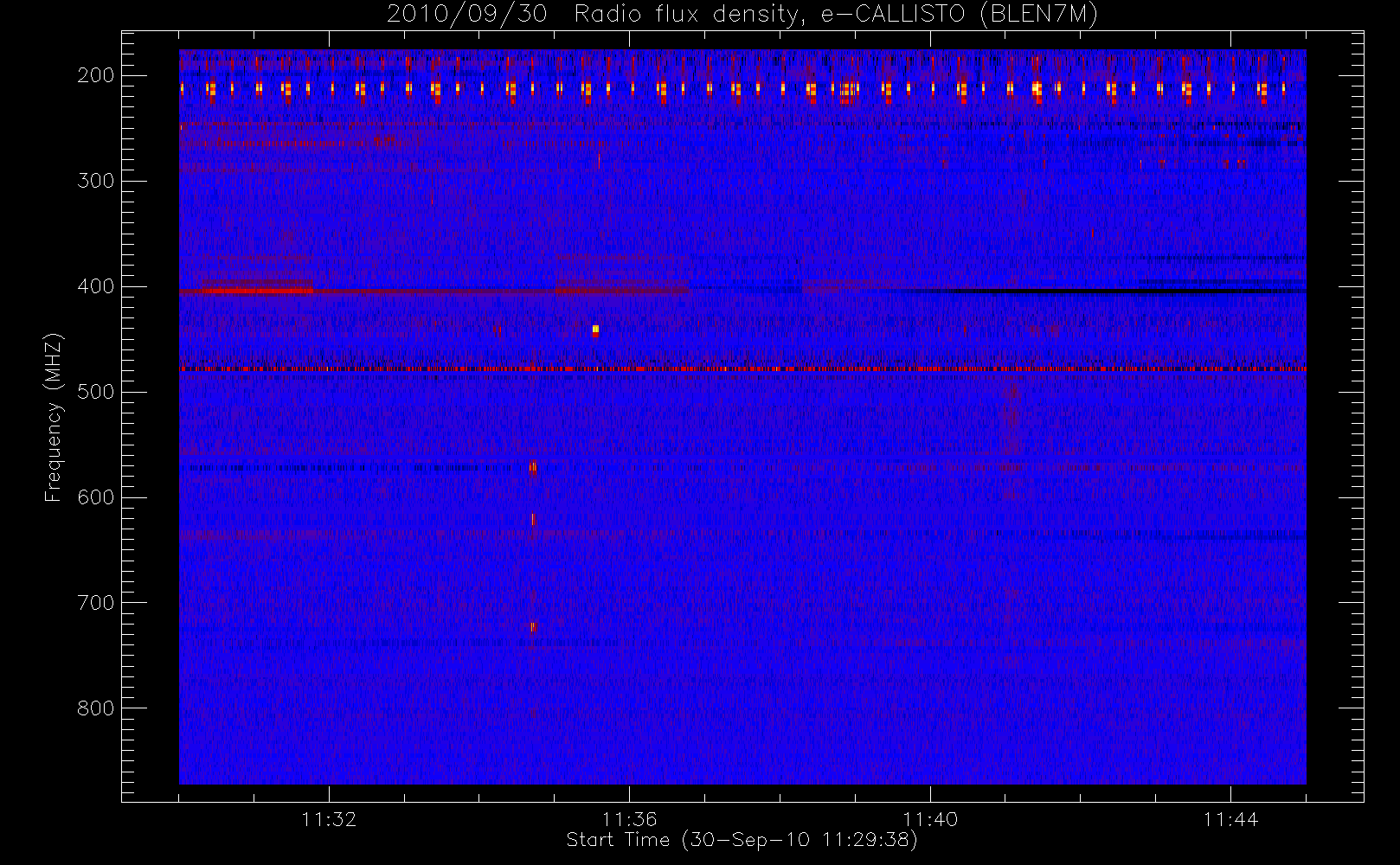Click the 800 frequency tick label

[x=96, y=708]
